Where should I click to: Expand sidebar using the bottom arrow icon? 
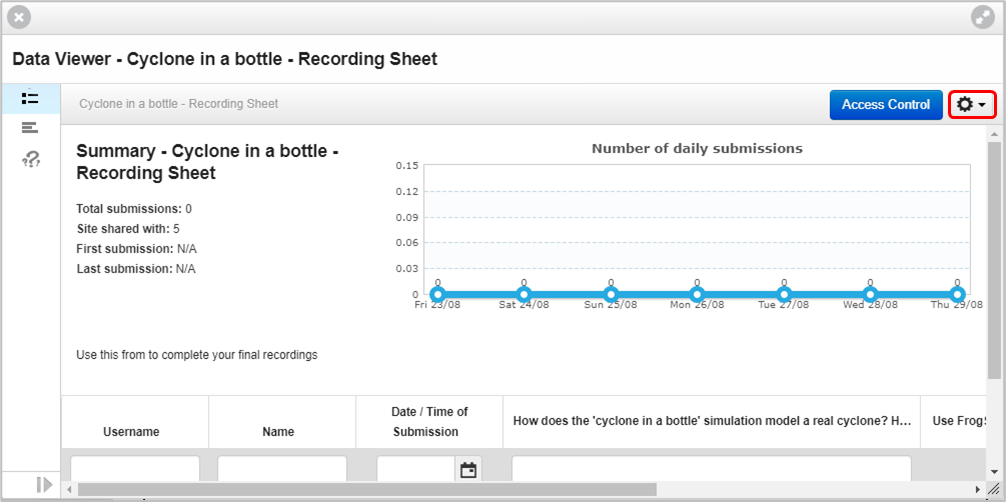(44, 484)
